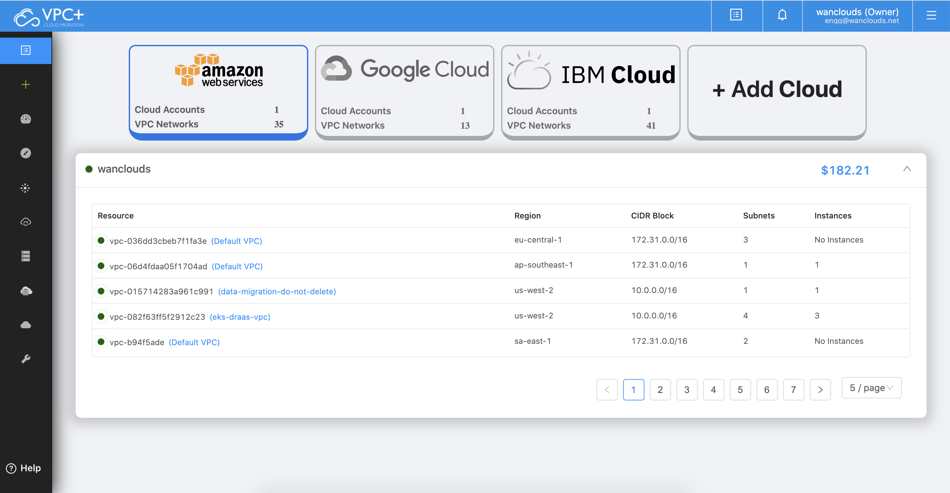Image resolution: width=950 pixels, height=493 pixels.
Task: Click the next page arrow
Action: point(820,390)
